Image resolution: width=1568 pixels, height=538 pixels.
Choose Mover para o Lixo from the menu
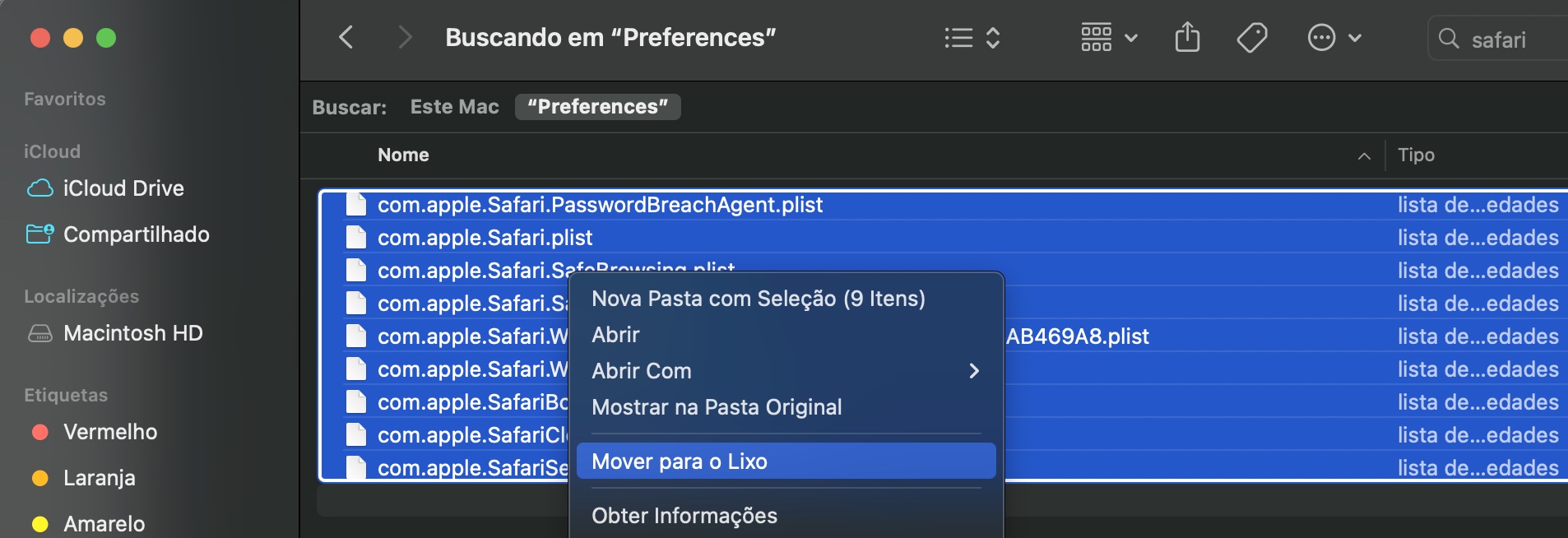pyautogui.click(x=681, y=461)
